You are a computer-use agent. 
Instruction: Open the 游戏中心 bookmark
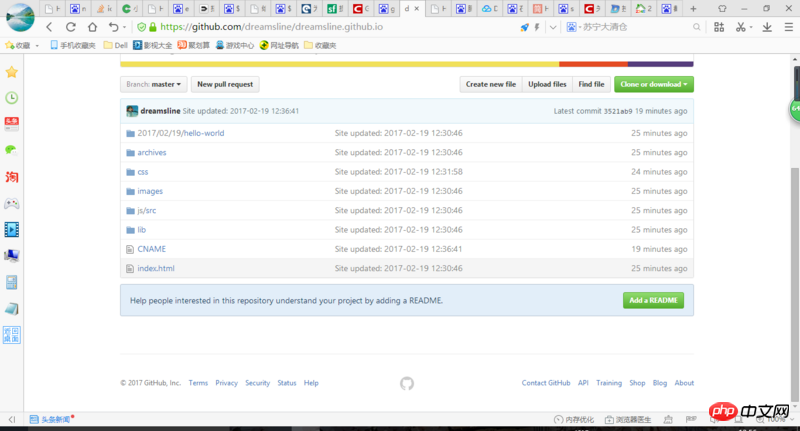click(x=234, y=45)
